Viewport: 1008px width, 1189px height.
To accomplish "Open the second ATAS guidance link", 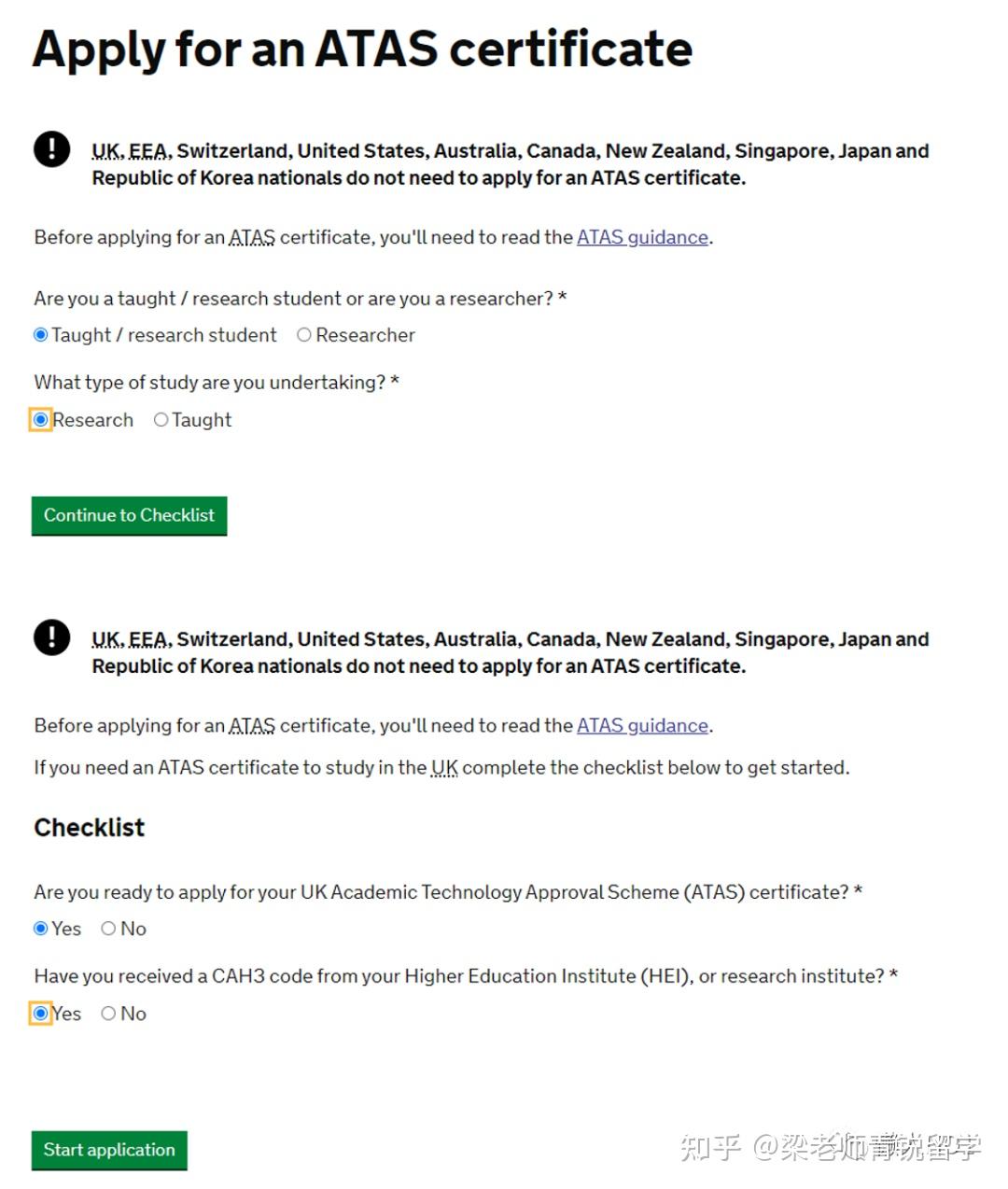I will click(x=642, y=725).
